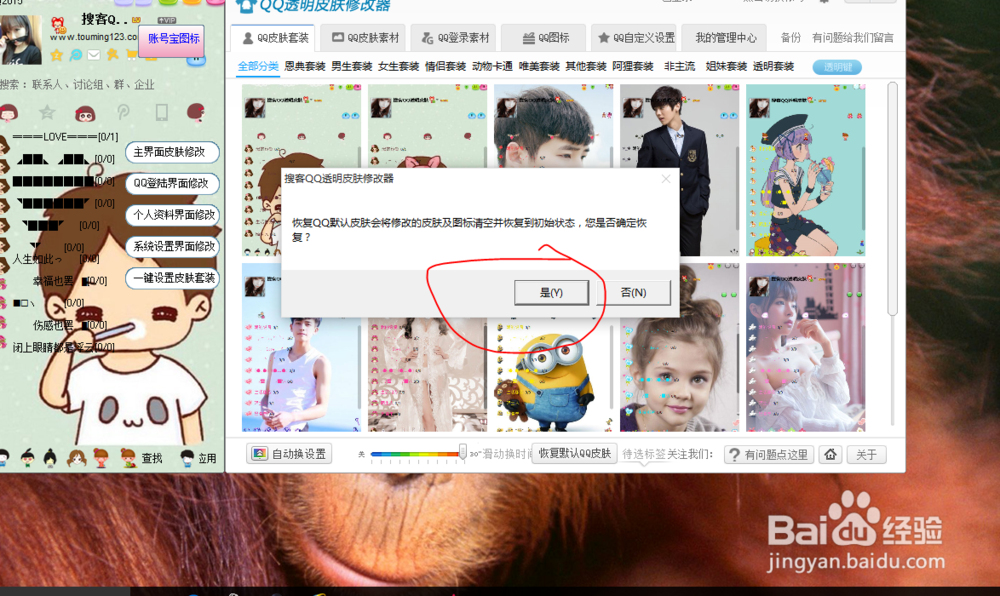
Task: Switch to wide-eyed girl face panel tab
Action: [85, 114]
